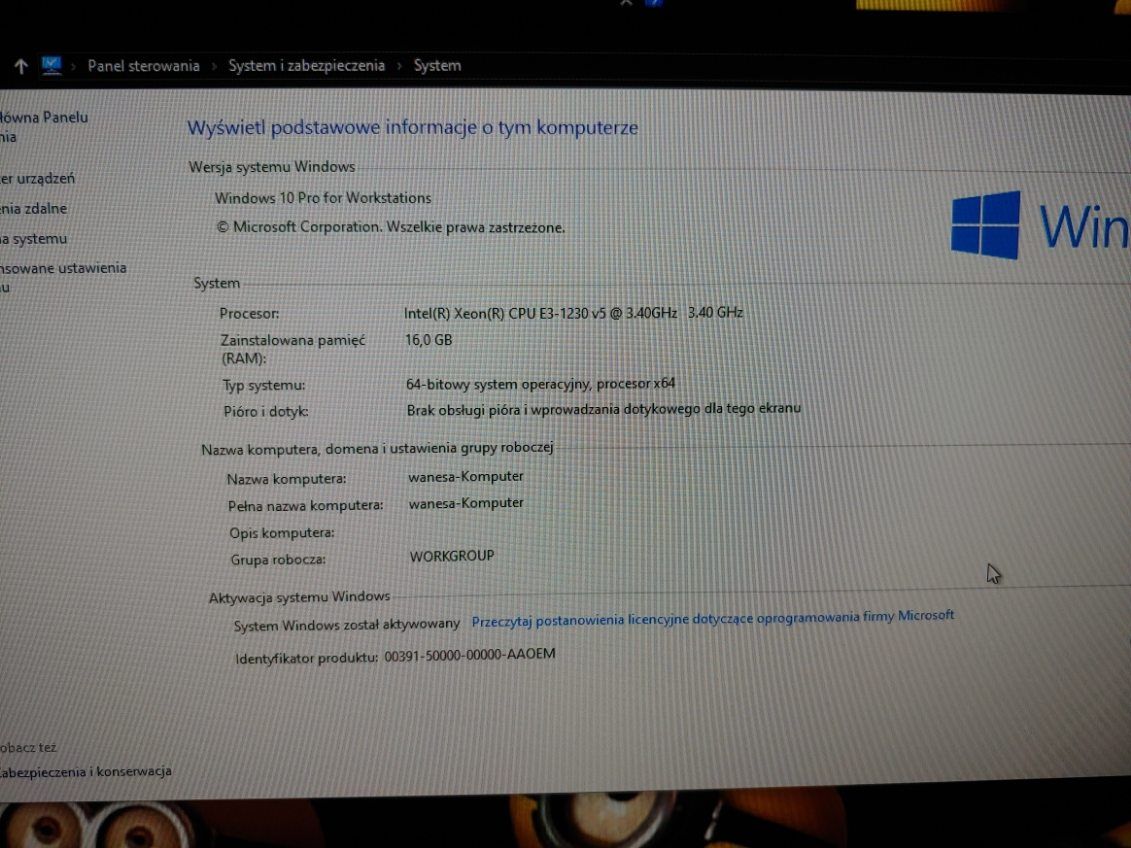Expand chevron after Panel sterowania breadcrumb
The image size is (1131, 848).
214,66
